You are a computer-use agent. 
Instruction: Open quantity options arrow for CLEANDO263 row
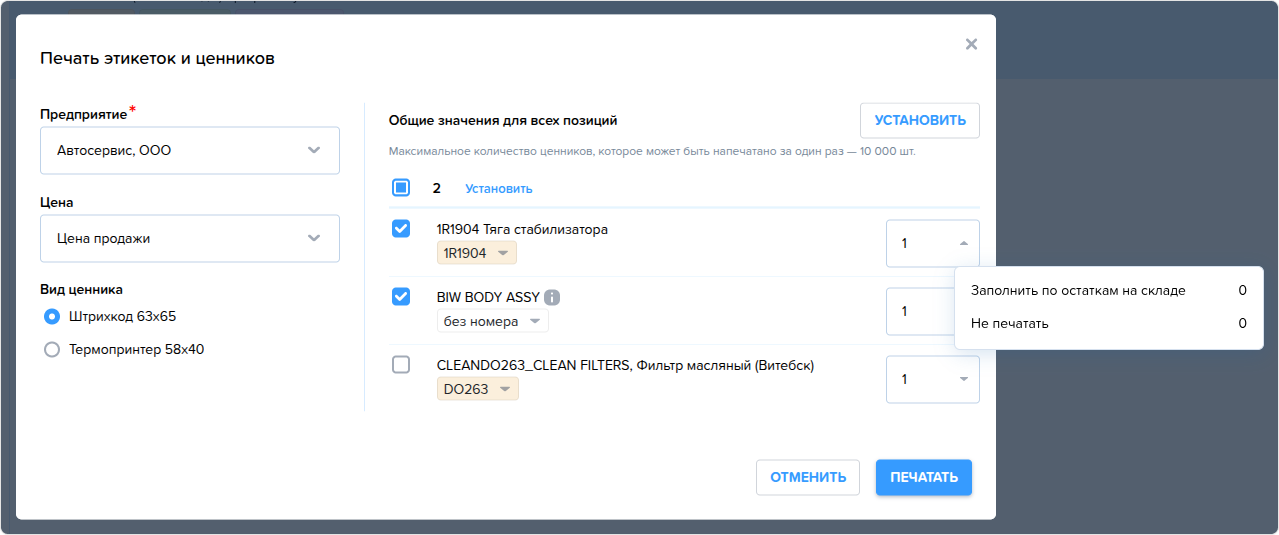963,379
